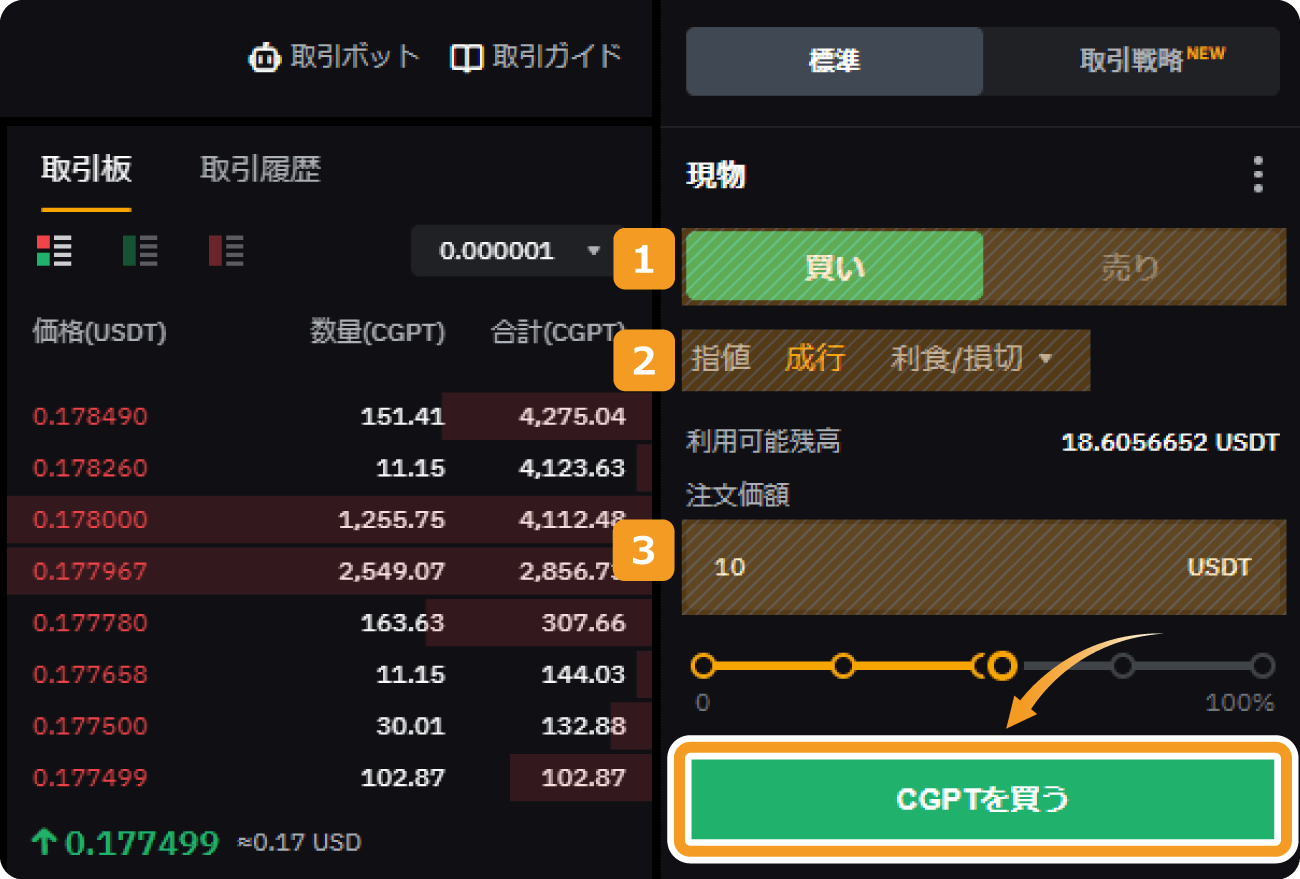Click the quantity 1,255.75 cell
This screenshot has height=879, width=1300.
[392, 520]
